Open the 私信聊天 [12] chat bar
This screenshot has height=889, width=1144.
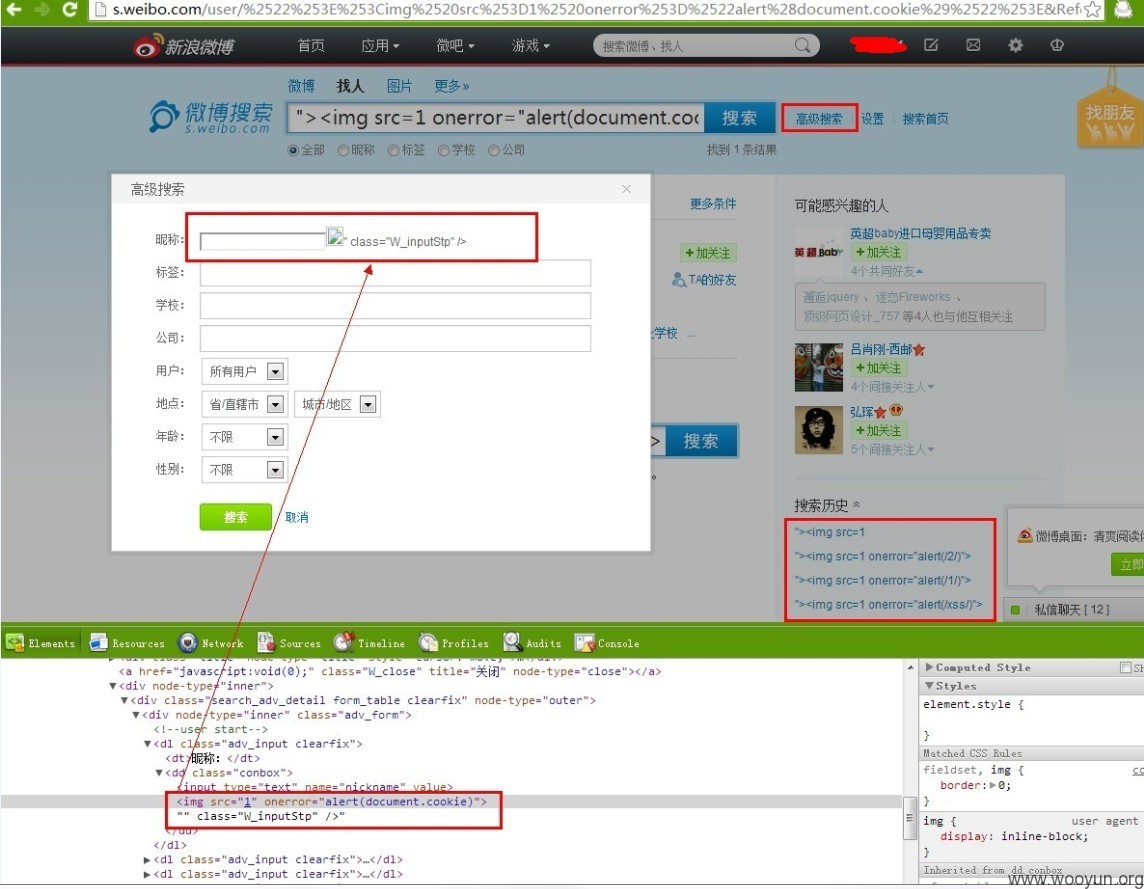[x=1072, y=609]
